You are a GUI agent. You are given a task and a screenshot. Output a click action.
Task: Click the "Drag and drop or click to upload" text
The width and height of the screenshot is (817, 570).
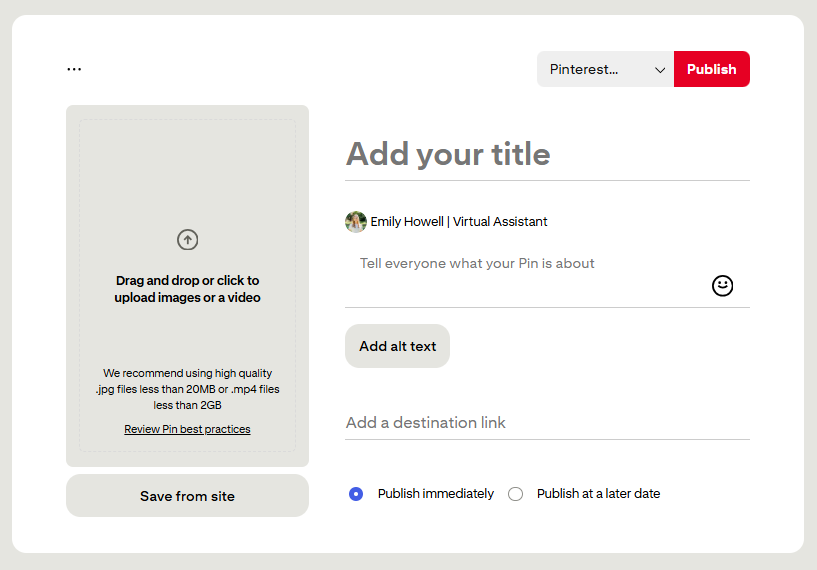pyautogui.click(x=187, y=289)
